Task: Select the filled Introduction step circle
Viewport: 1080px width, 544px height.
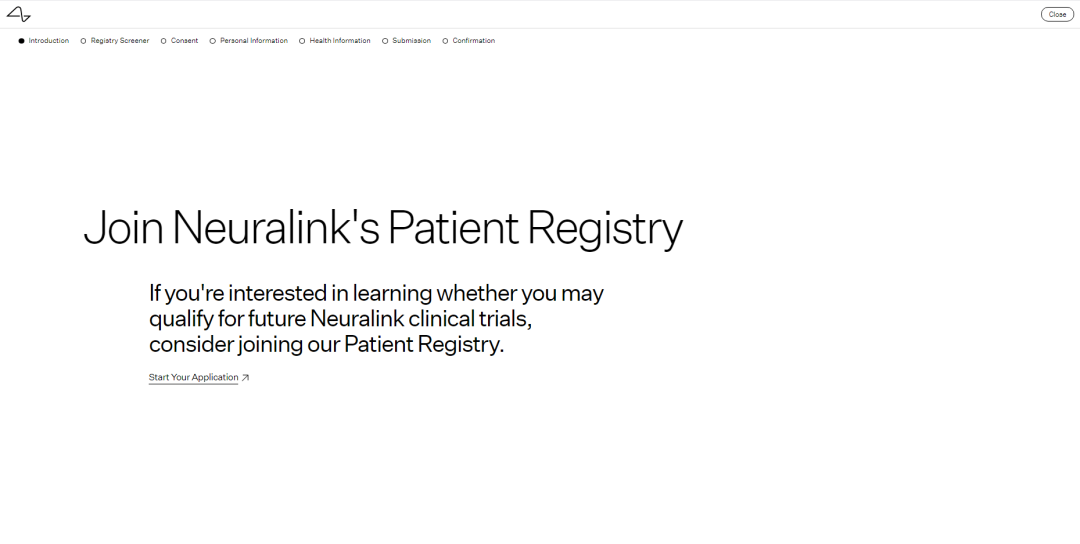Action: coord(22,41)
